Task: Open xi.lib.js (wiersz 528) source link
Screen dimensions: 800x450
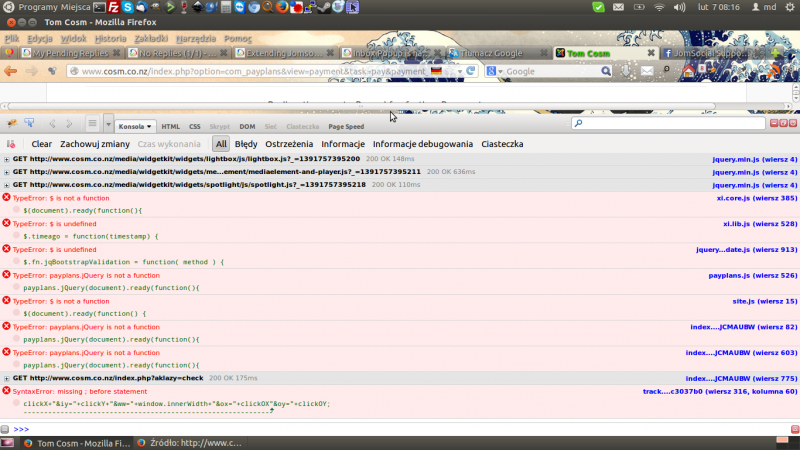Action: coord(760,223)
